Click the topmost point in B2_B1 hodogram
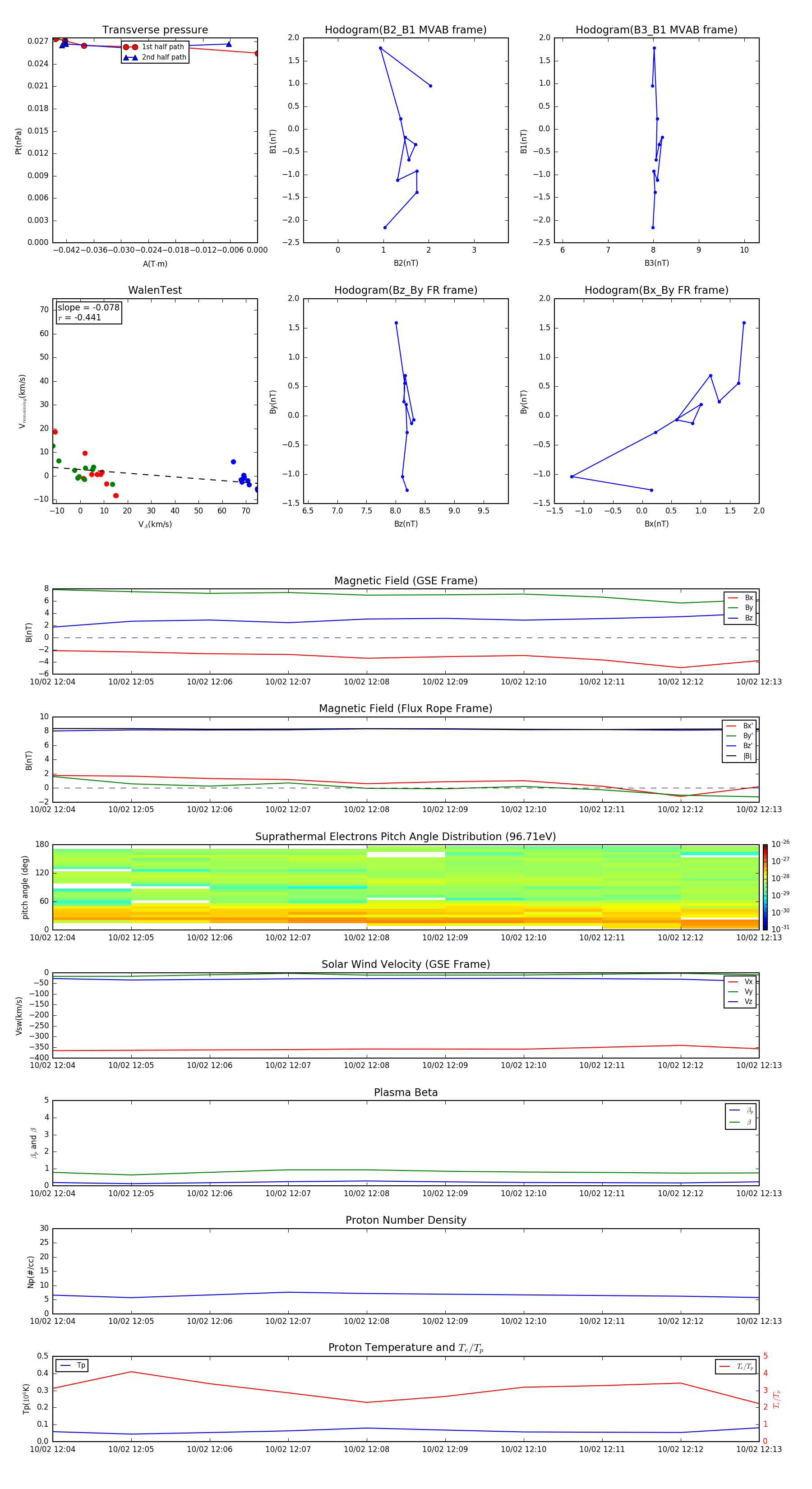 (x=380, y=48)
